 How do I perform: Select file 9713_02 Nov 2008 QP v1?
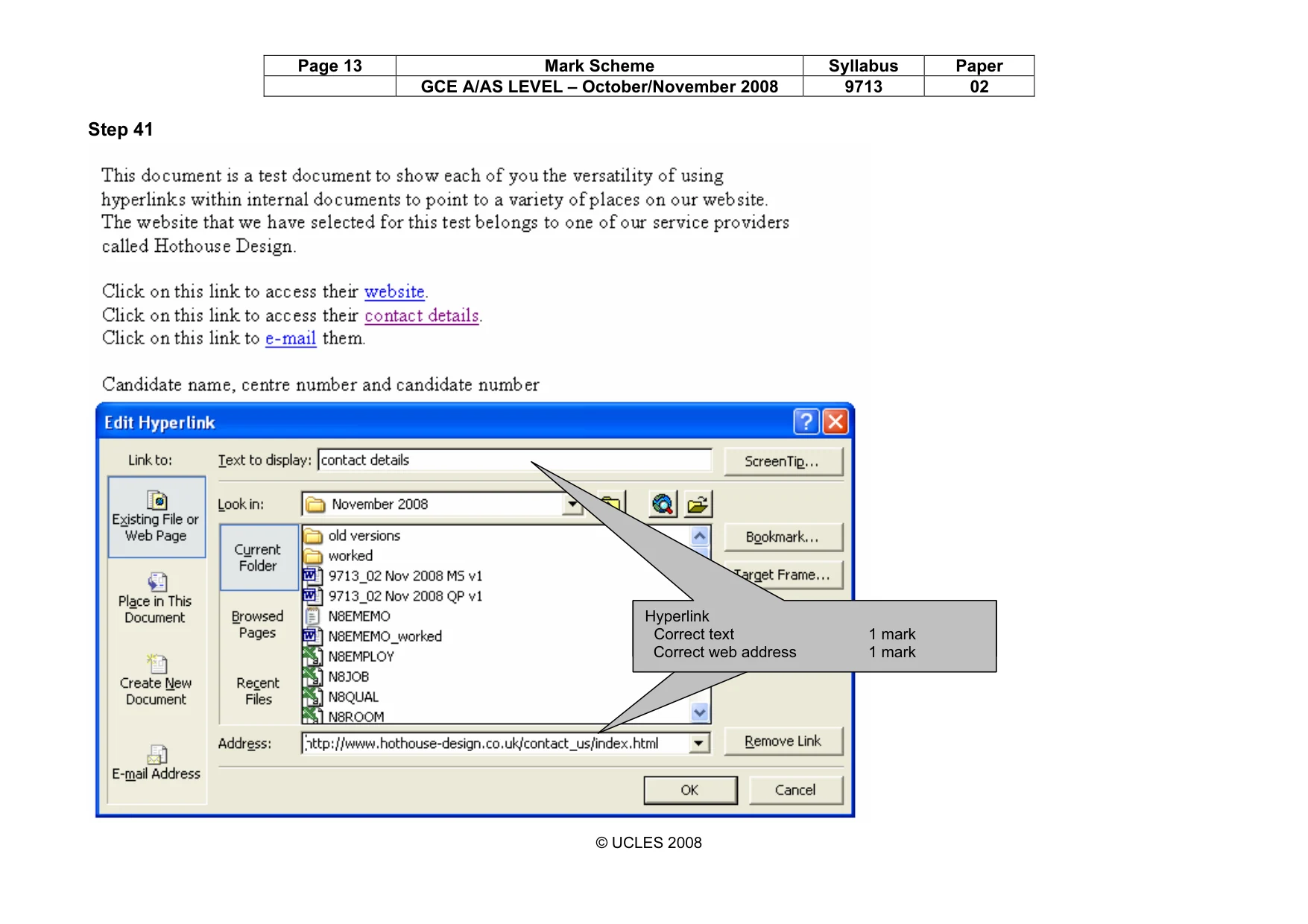click(394, 596)
